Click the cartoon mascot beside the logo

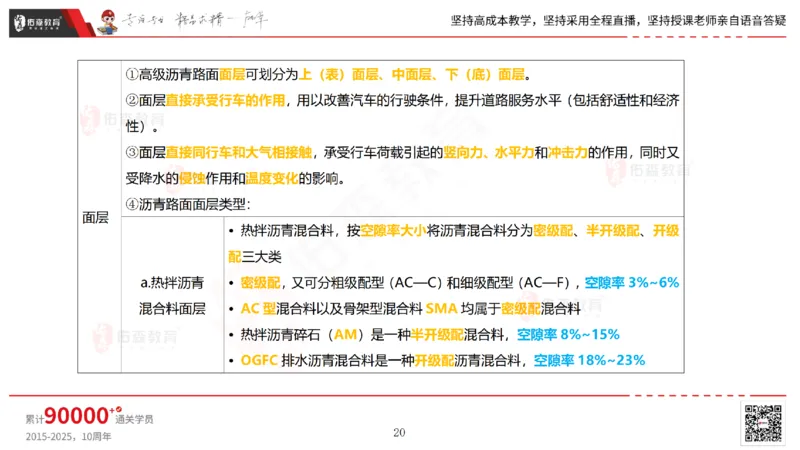coord(108,22)
